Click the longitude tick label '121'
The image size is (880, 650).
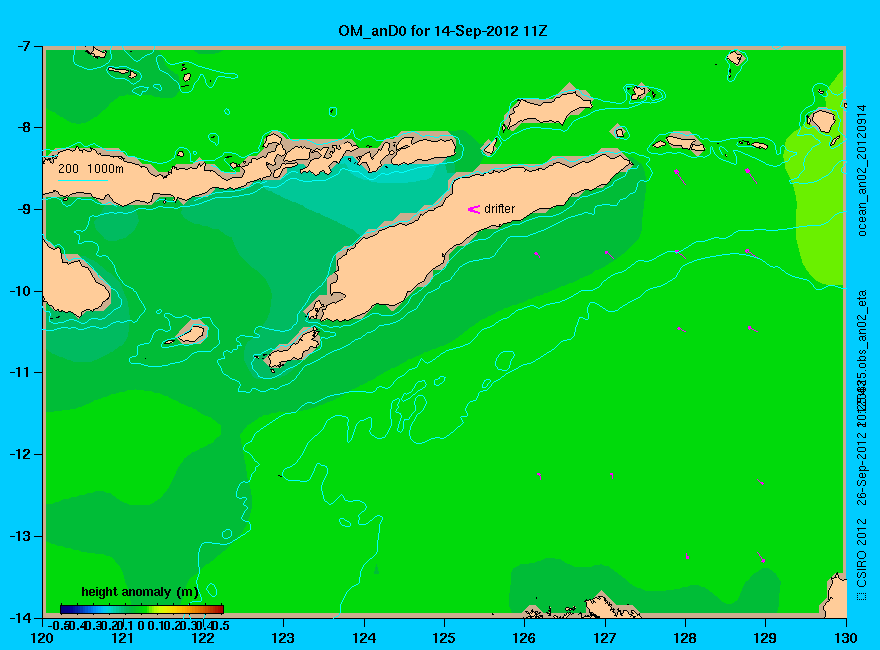pyautogui.click(x=122, y=638)
